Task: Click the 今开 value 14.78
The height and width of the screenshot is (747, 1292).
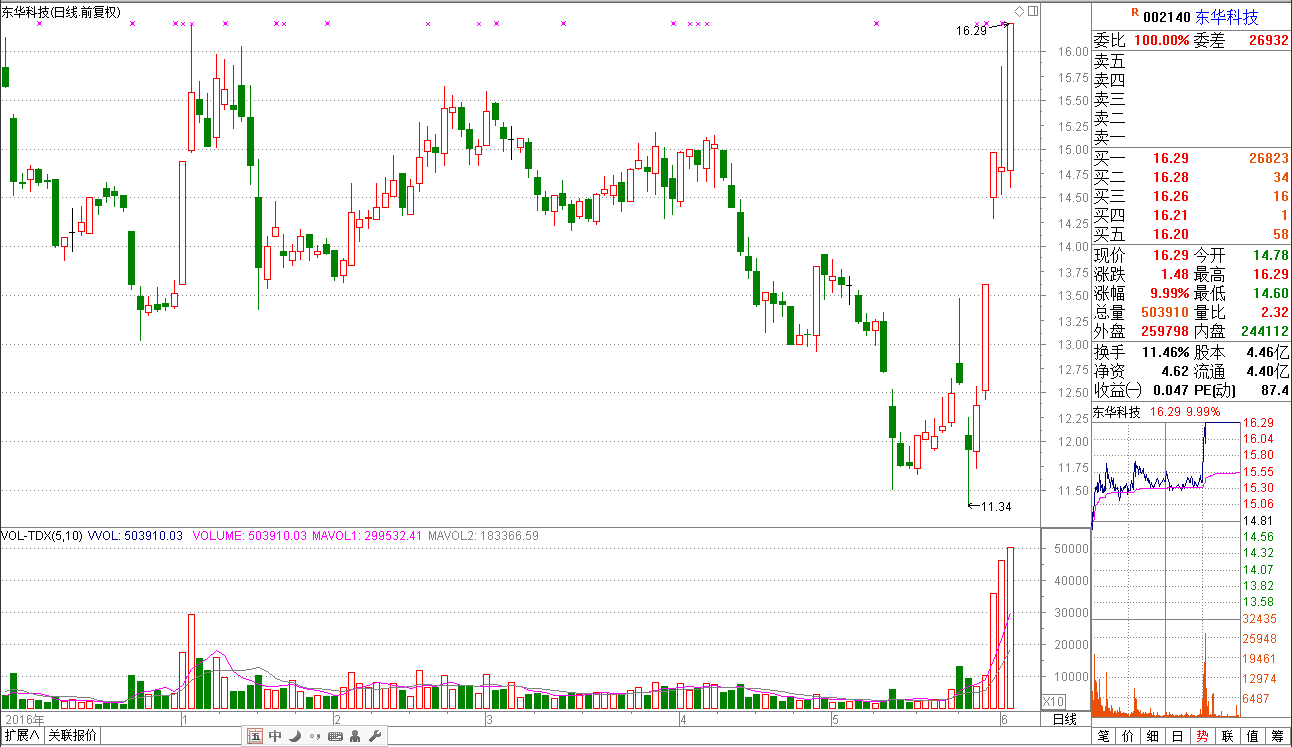Action: (x=1269, y=255)
